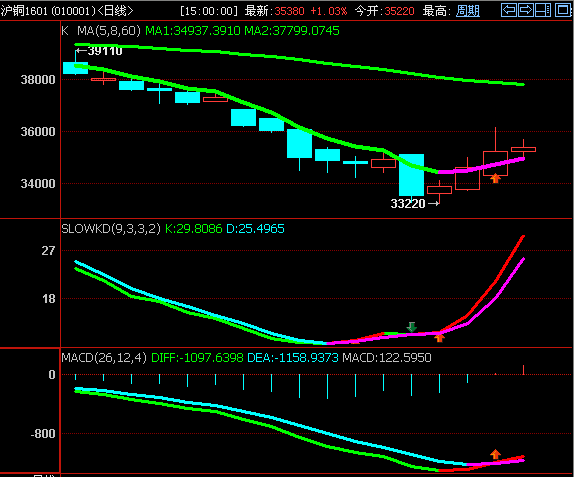This screenshot has height=477, width=574.
Task: Click the 今开 35220 opening price
Action: [x=385, y=11]
